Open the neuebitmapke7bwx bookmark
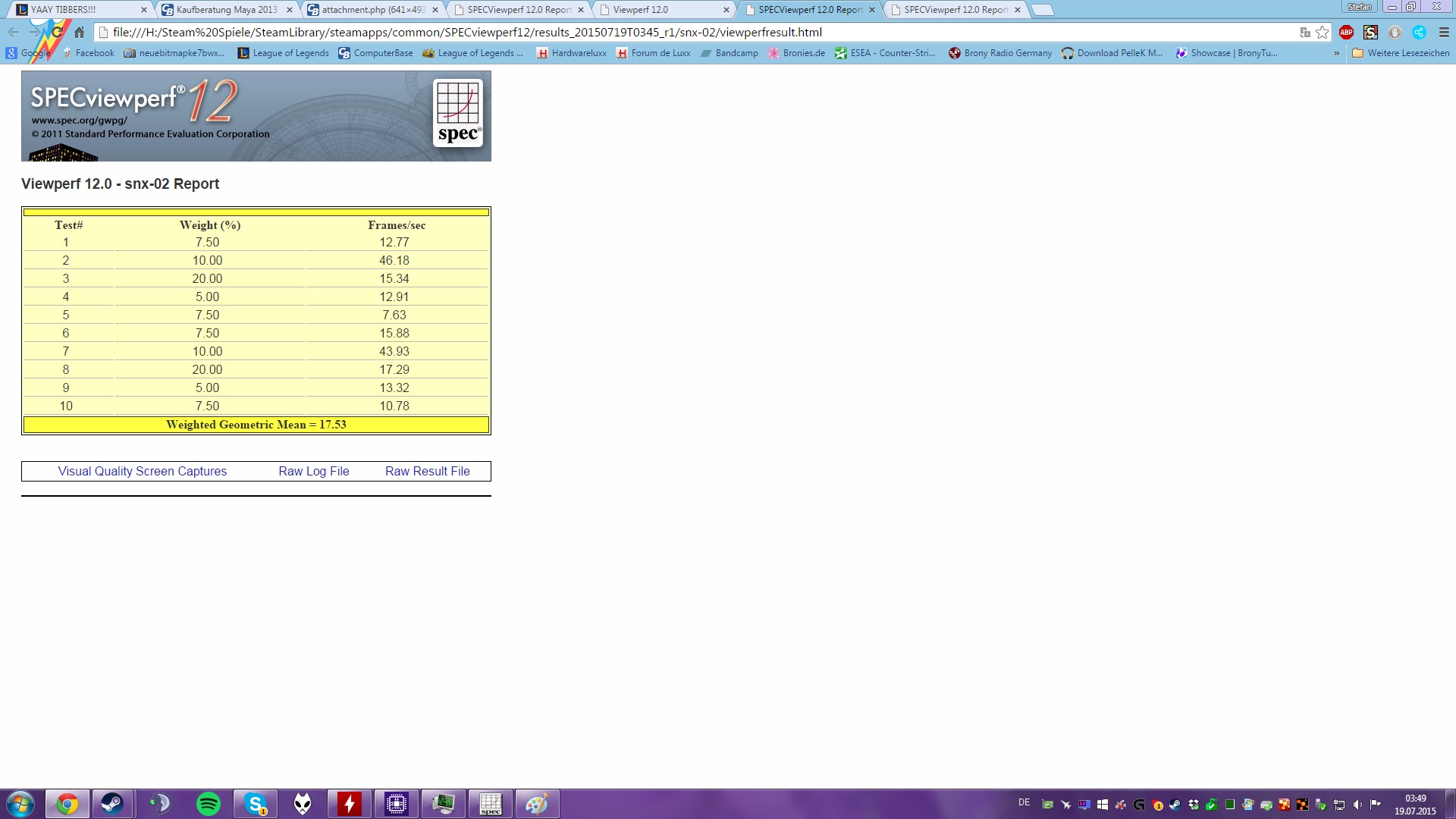This screenshot has width=1456, height=819. [174, 53]
